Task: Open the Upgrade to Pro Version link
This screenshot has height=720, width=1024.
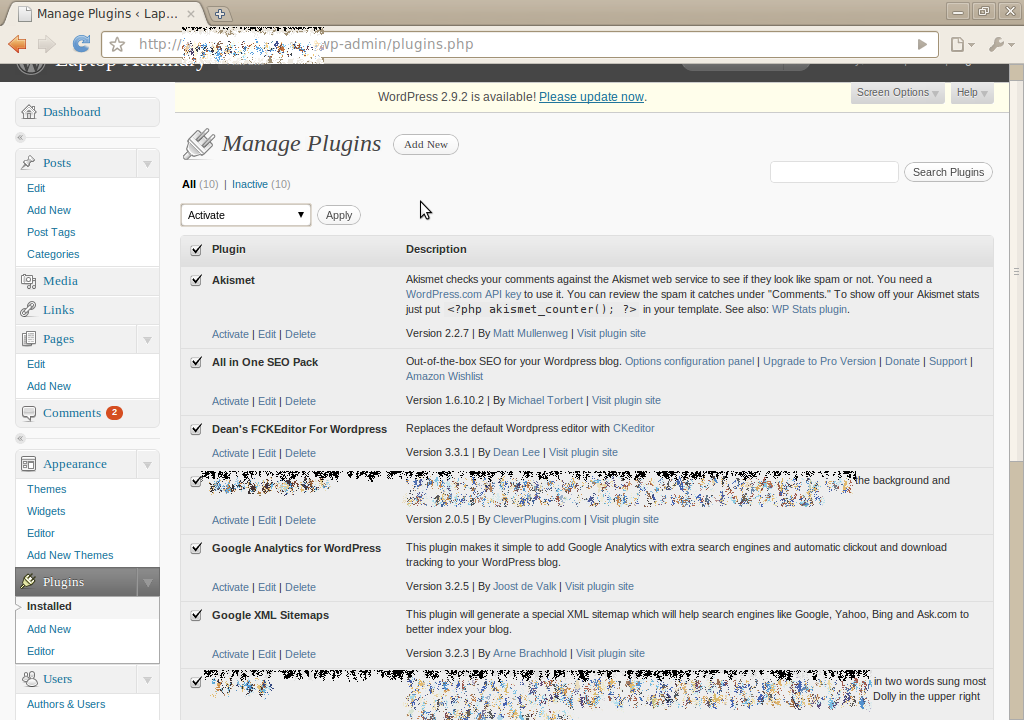Action: [819, 361]
